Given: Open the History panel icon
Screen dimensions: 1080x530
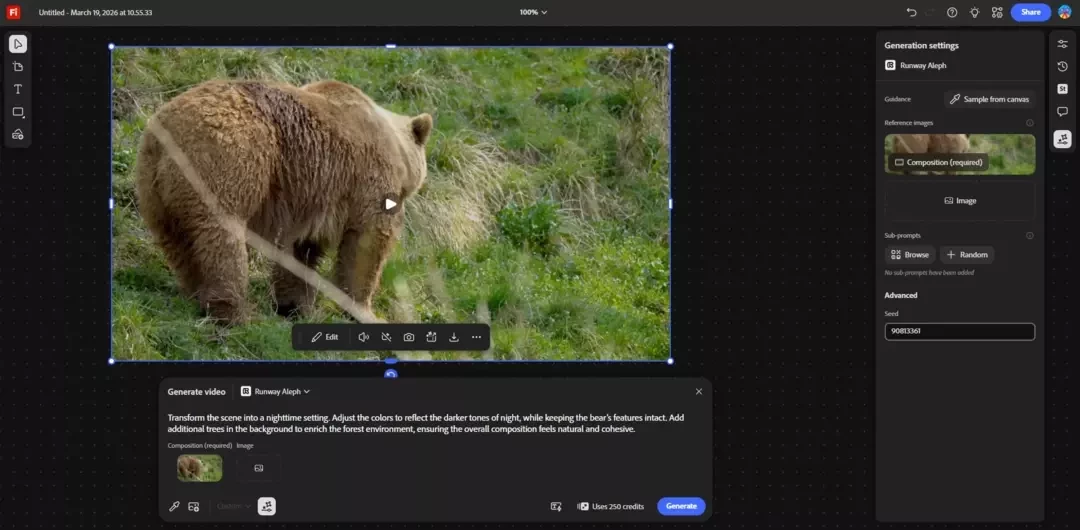Looking at the screenshot, I should click(x=1062, y=66).
